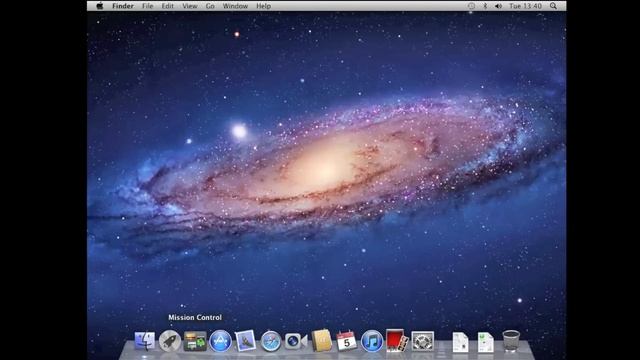Open the App Store Dock icon

click(x=220, y=341)
